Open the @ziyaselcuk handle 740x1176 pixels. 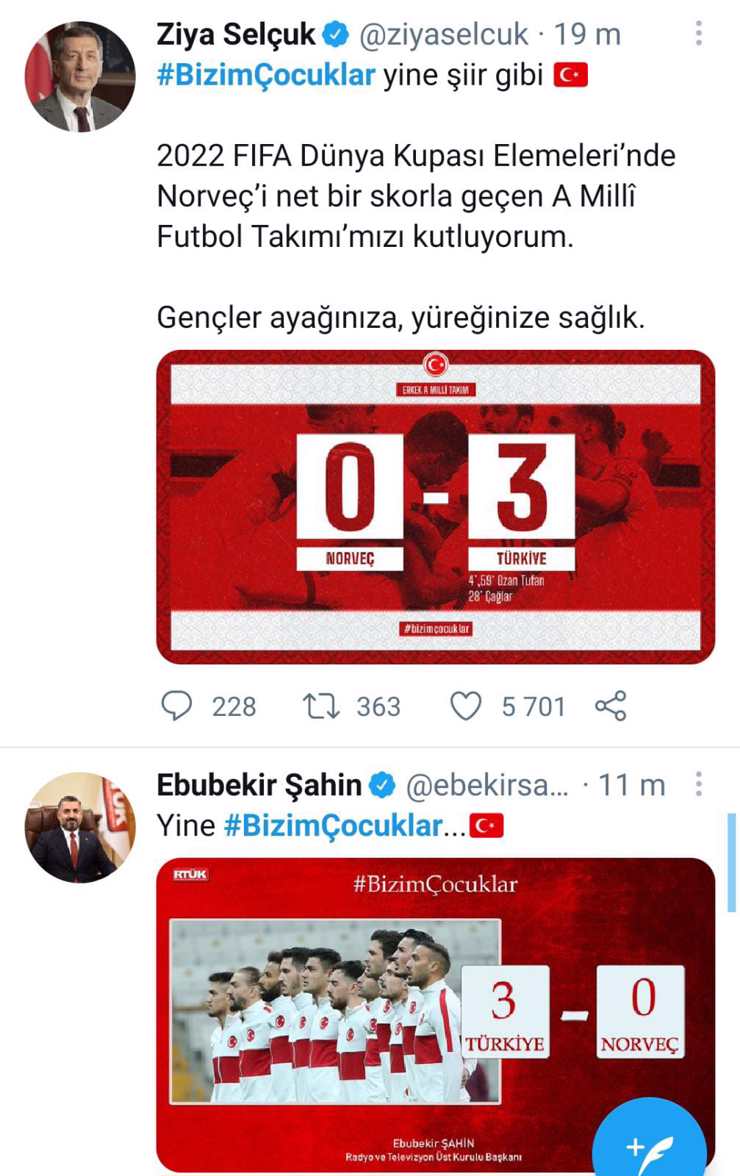[x=444, y=34]
